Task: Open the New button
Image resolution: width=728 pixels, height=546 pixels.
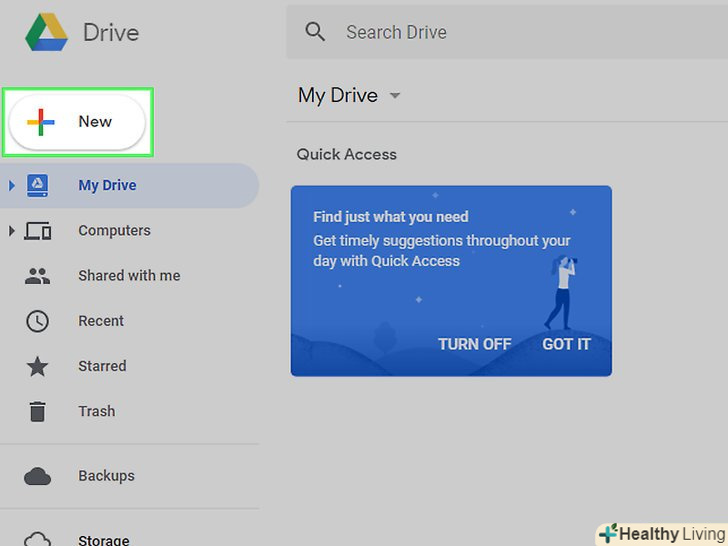Action: [x=77, y=122]
